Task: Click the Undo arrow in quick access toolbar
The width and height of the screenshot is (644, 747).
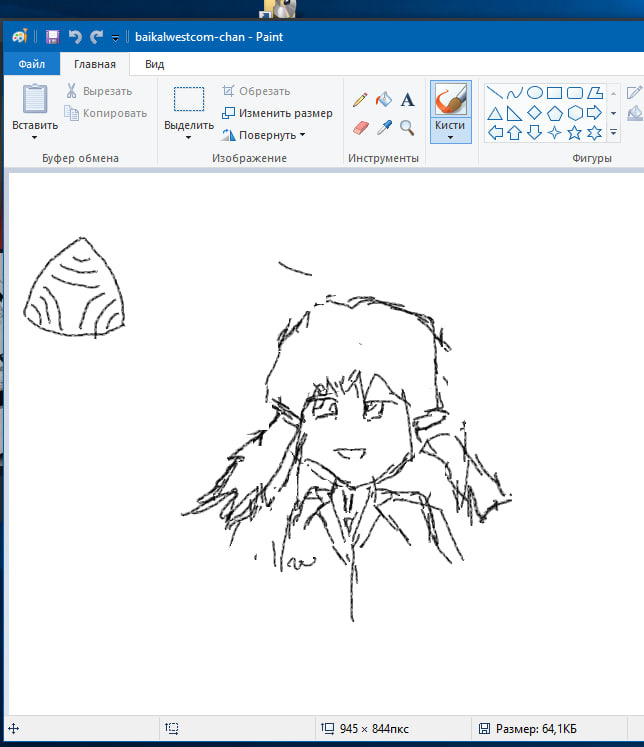Action: pos(74,37)
